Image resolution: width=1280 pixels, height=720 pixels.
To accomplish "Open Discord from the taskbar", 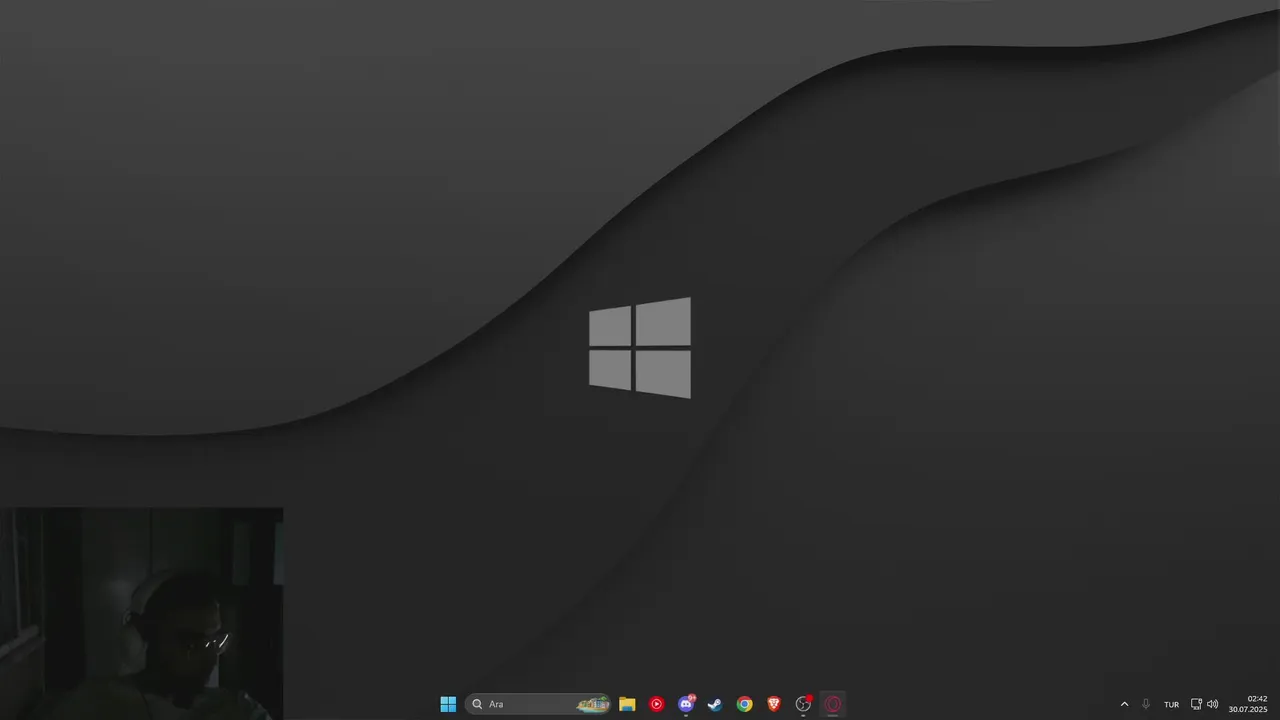I will click(x=686, y=704).
